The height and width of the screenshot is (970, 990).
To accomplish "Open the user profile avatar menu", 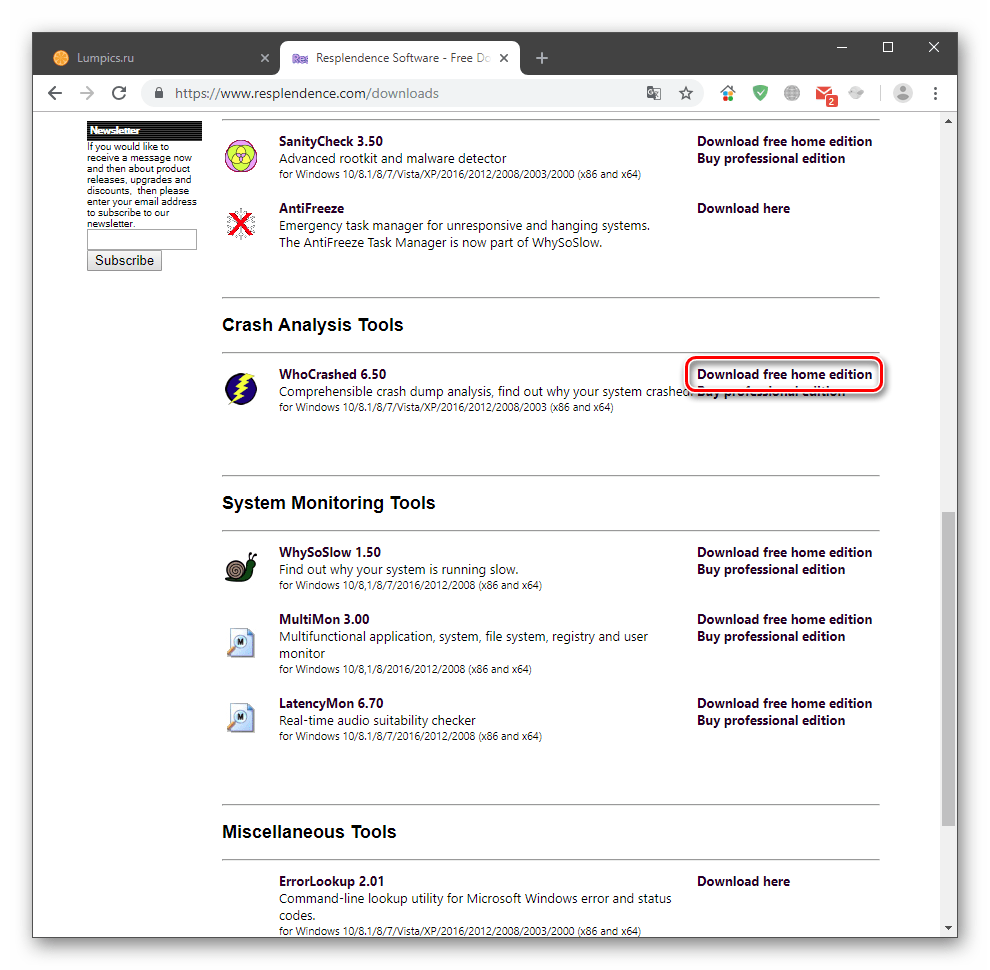I will click(903, 93).
